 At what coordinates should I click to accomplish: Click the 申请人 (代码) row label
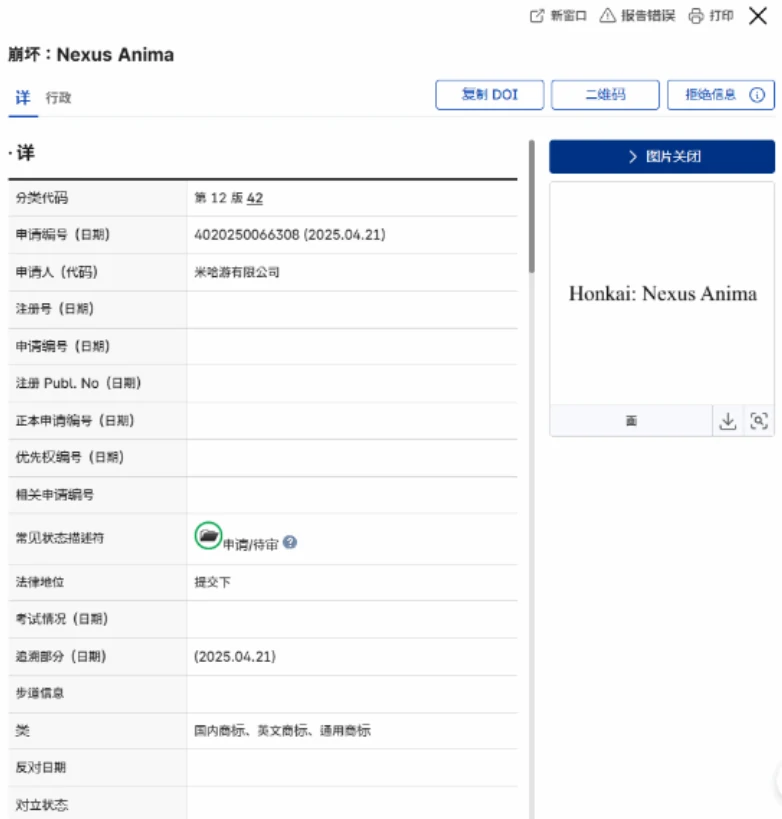point(56,272)
